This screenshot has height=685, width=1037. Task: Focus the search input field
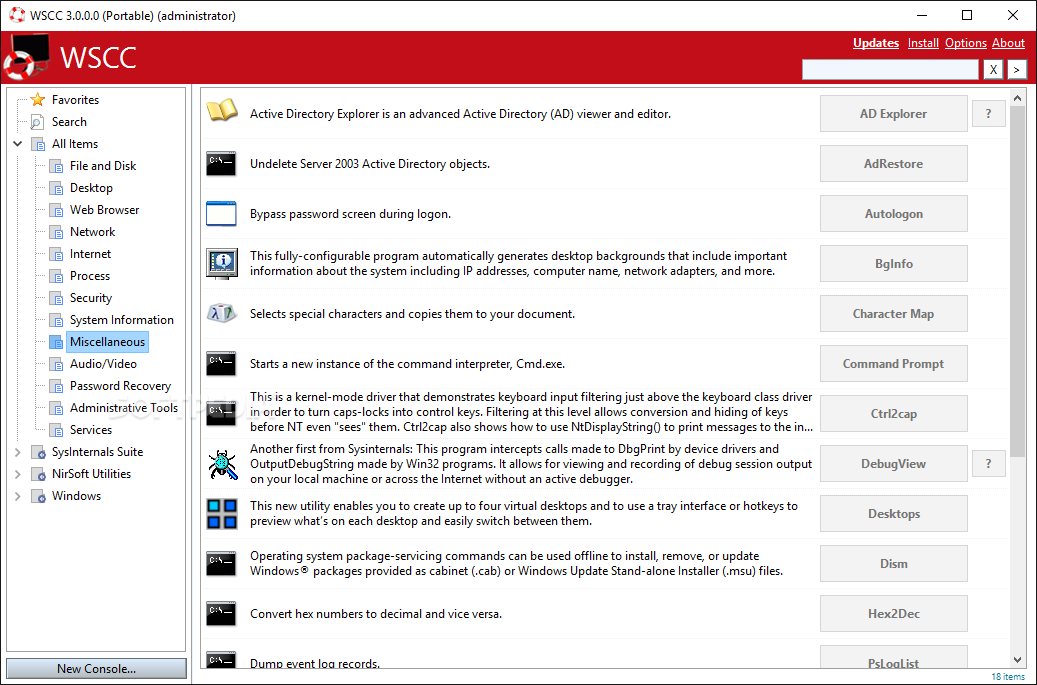pos(890,69)
